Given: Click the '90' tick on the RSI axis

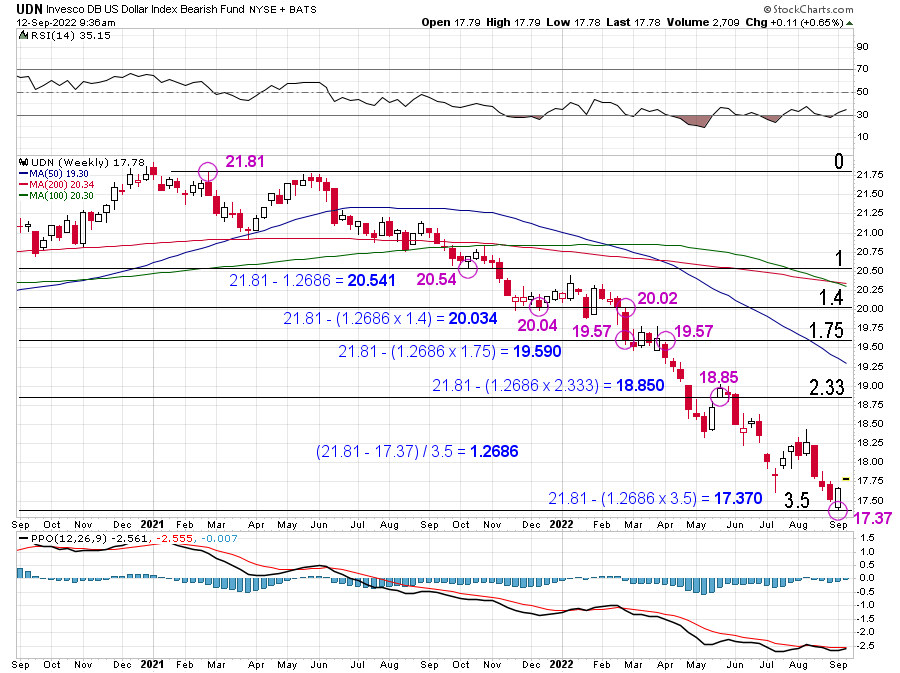Looking at the screenshot, I should [x=862, y=47].
